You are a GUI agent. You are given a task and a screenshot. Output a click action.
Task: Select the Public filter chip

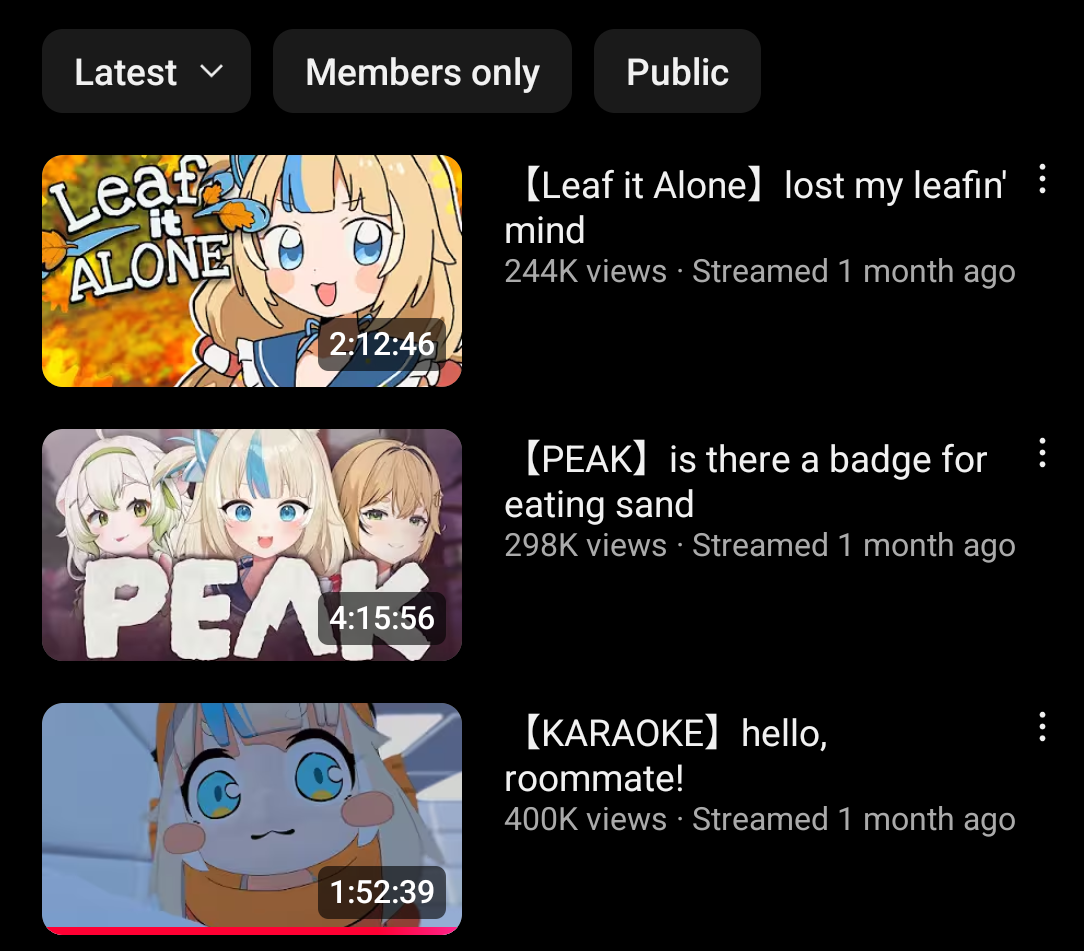678,71
